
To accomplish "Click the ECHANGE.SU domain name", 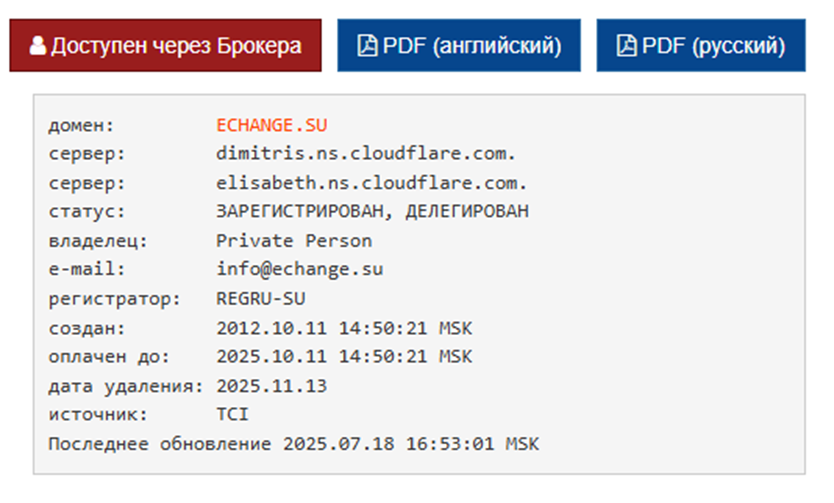I will tap(271, 125).
